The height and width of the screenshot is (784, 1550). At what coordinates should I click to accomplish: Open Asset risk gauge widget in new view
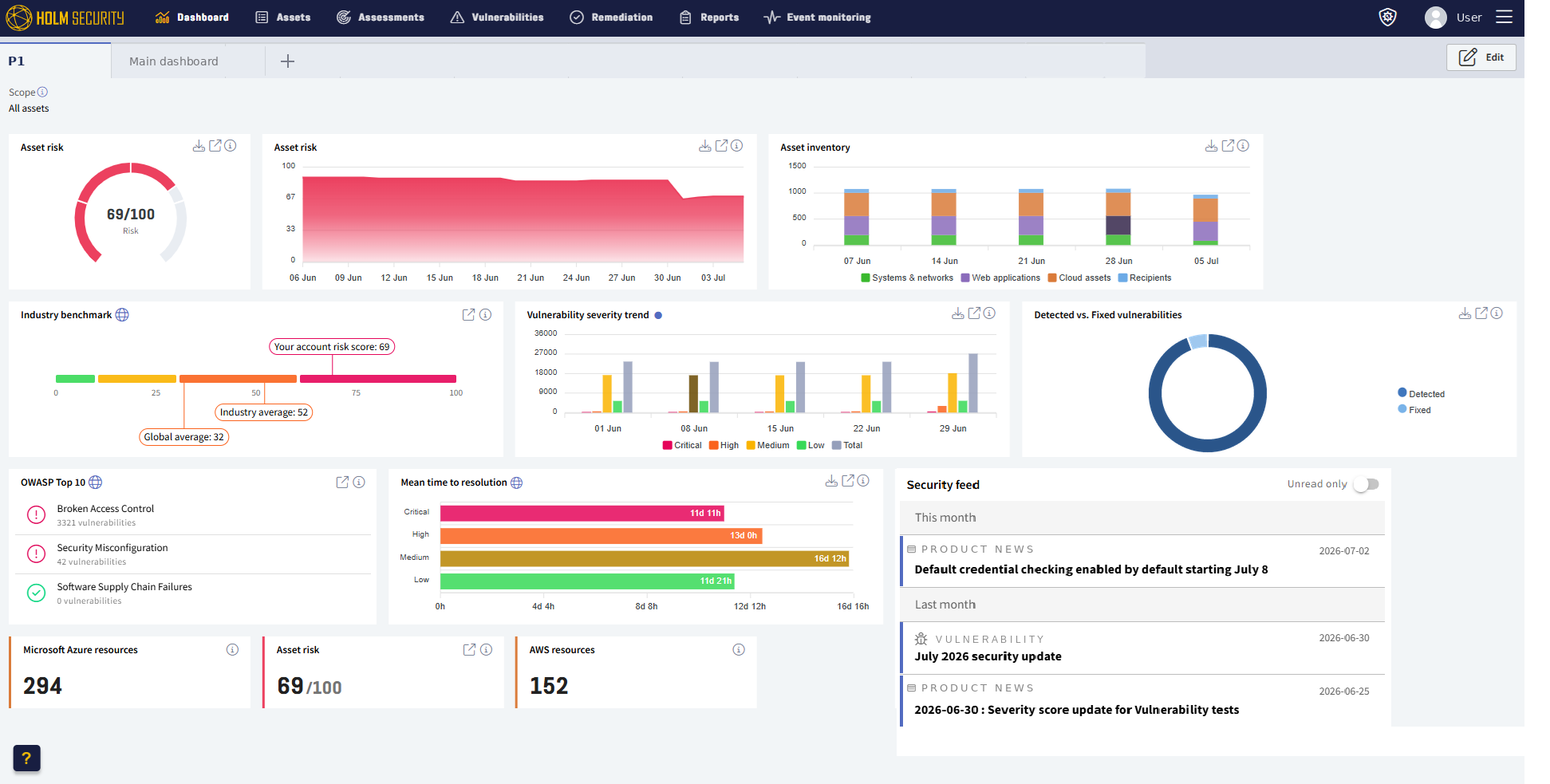pos(215,146)
